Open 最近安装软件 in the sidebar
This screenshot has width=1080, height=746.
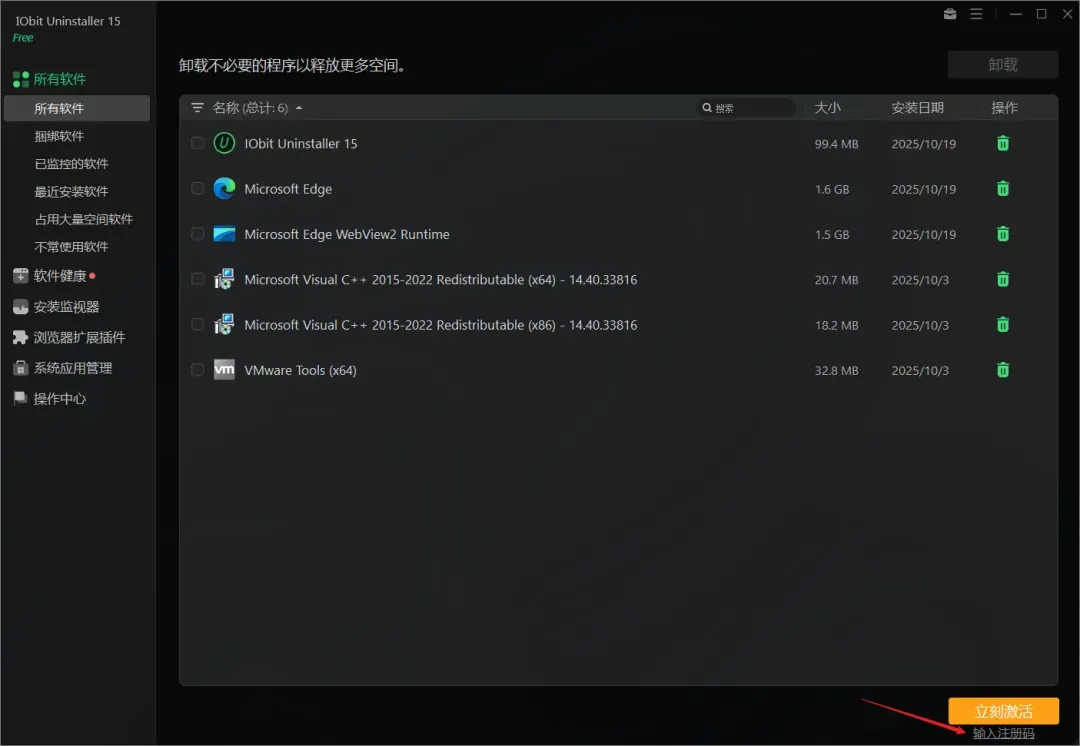pos(72,191)
